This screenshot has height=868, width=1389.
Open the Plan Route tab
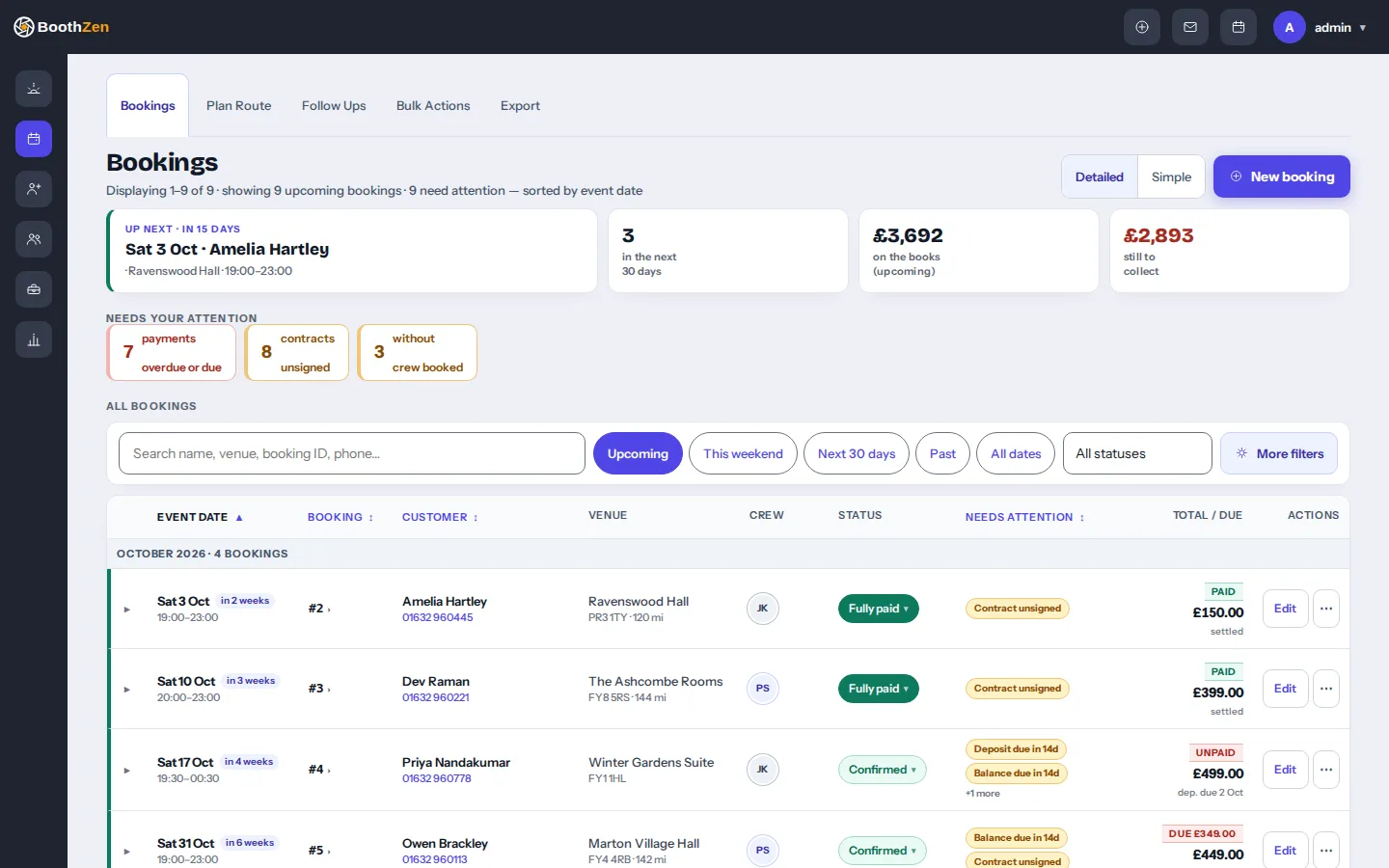pos(238,105)
